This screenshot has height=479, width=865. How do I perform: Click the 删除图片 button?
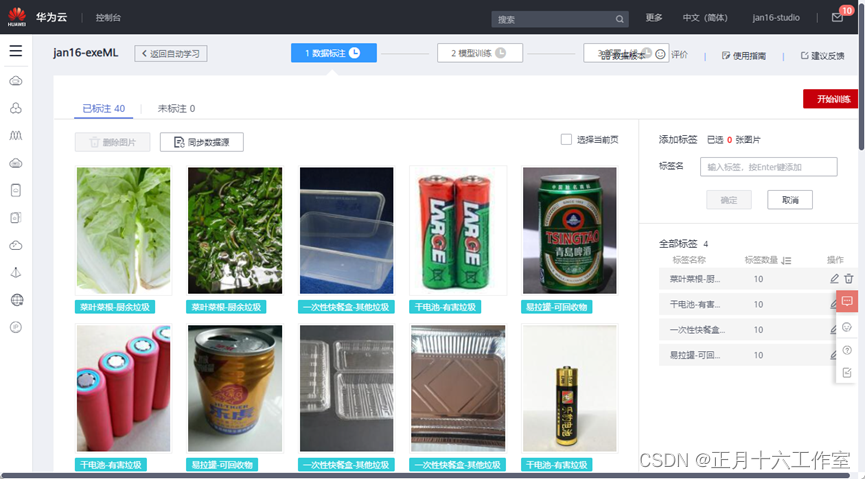point(113,142)
